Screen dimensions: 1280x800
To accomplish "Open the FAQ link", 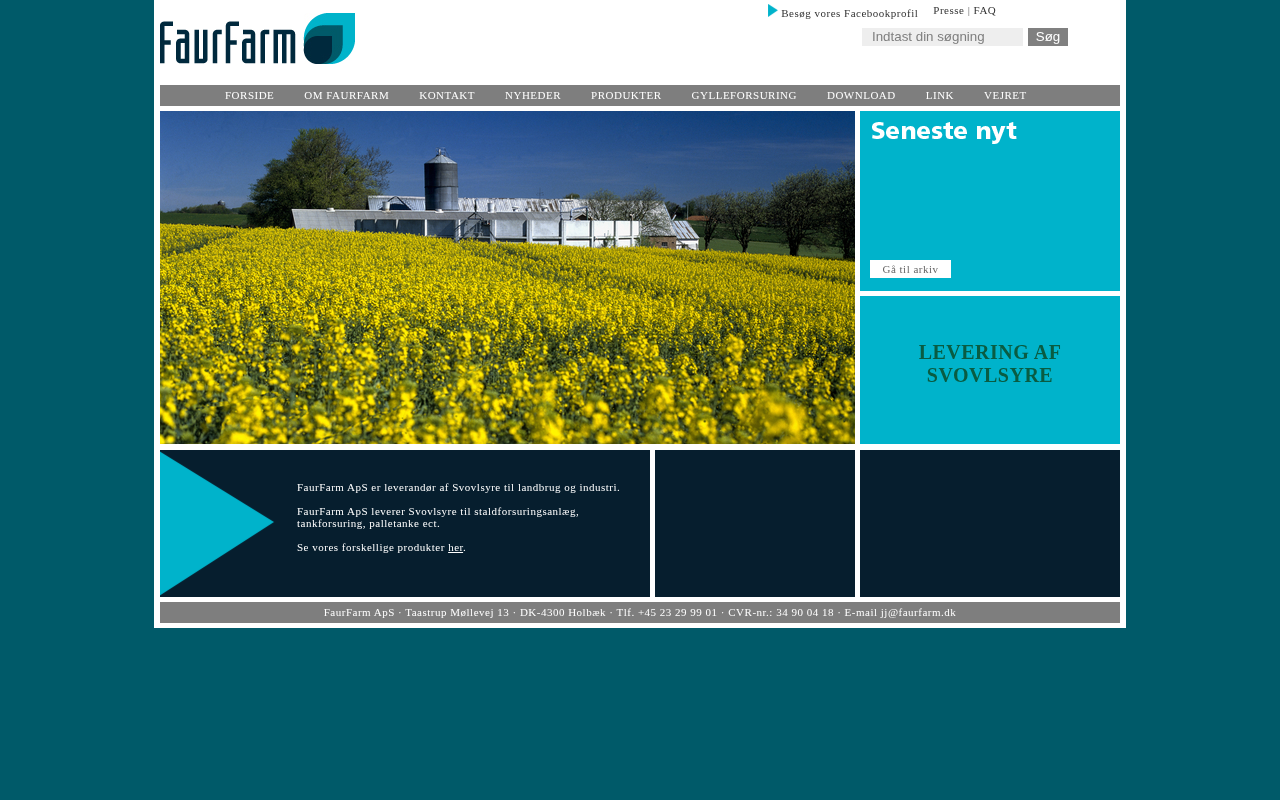I will [x=984, y=10].
